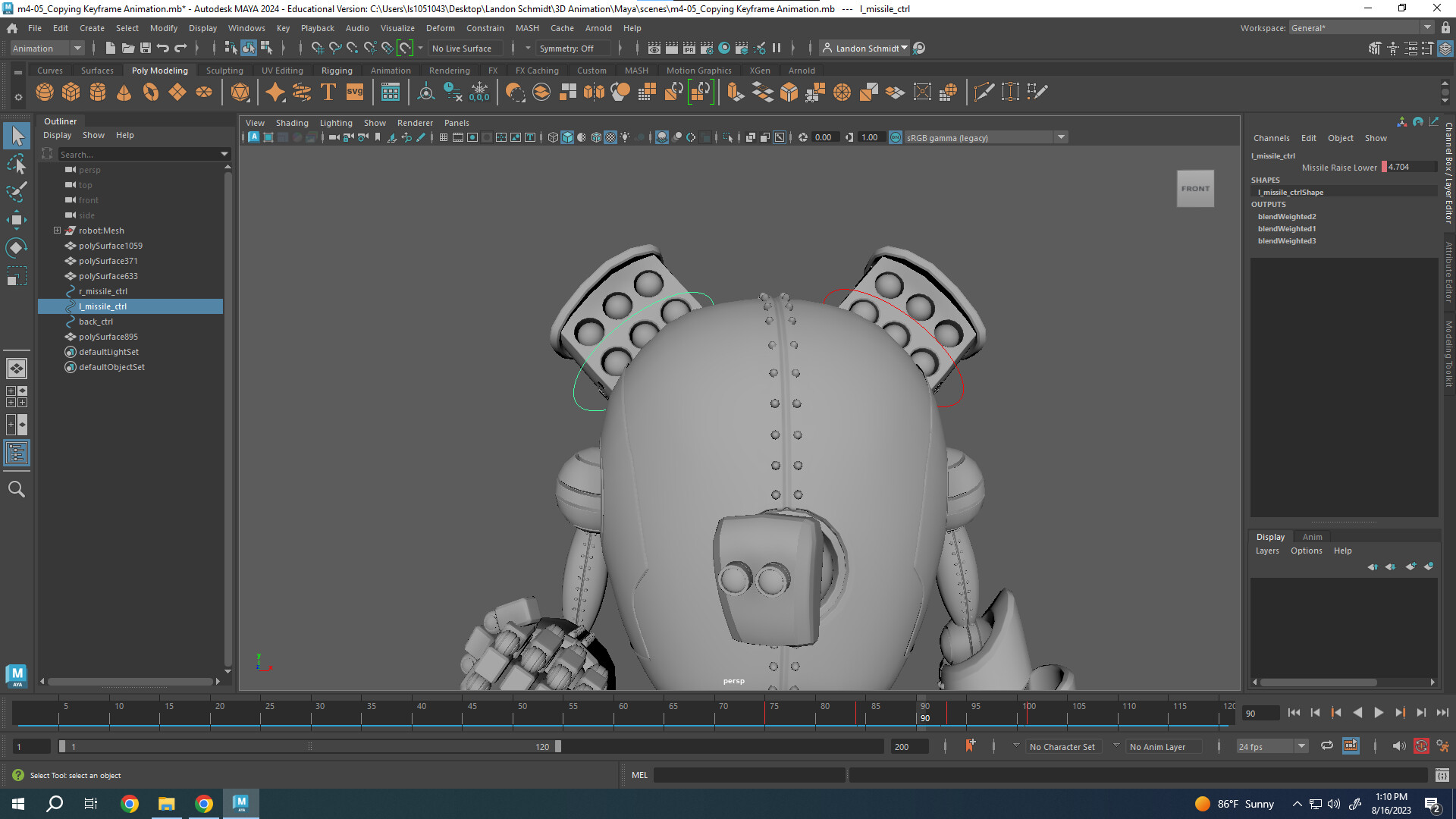Select the polygon Type tool on the shelf

pyautogui.click(x=328, y=92)
